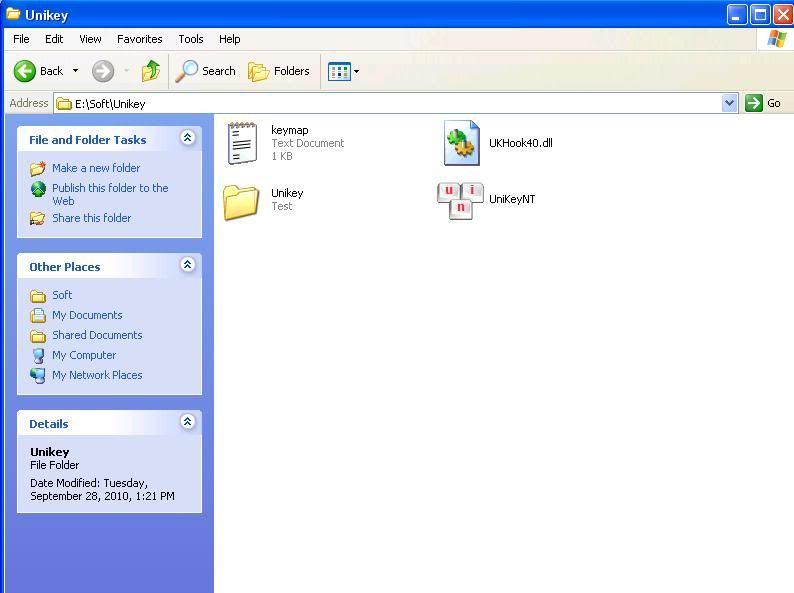Click the Soft folder icon

coord(38,295)
